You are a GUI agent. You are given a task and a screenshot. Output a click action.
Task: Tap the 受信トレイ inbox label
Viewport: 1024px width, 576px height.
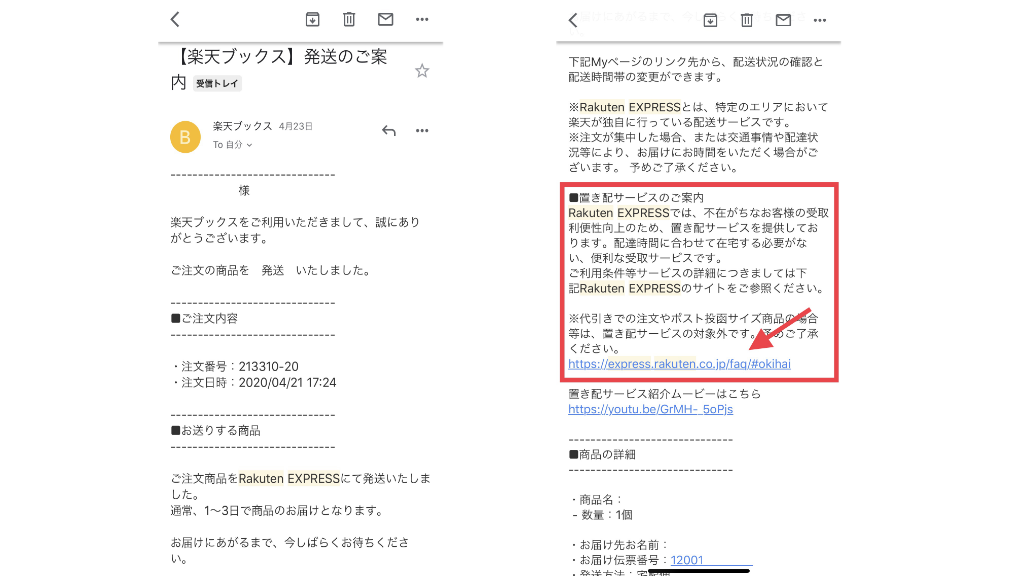tap(217, 84)
